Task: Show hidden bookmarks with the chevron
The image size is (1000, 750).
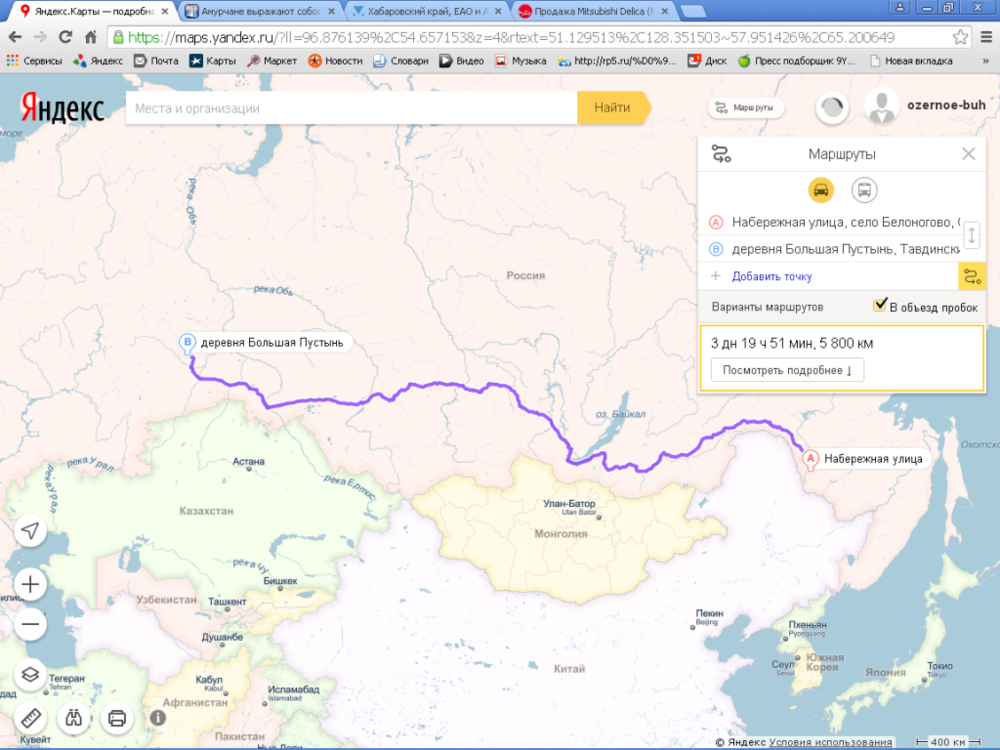Action: point(986,61)
